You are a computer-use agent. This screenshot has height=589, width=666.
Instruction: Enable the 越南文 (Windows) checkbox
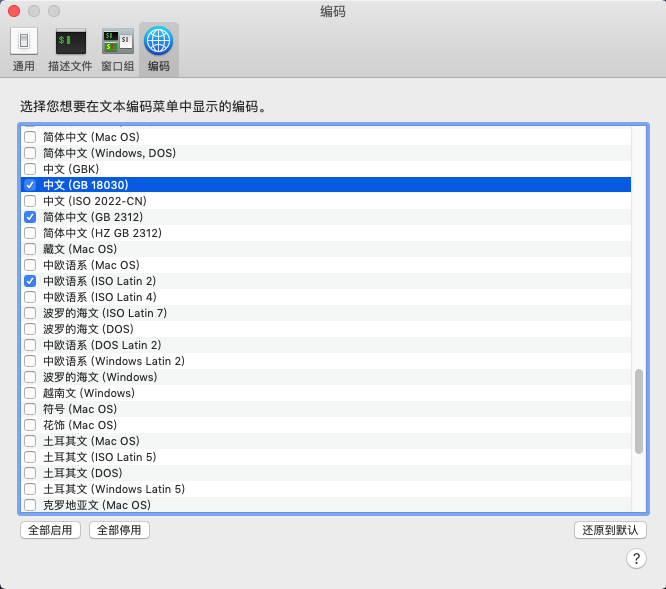tap(30, 393)
